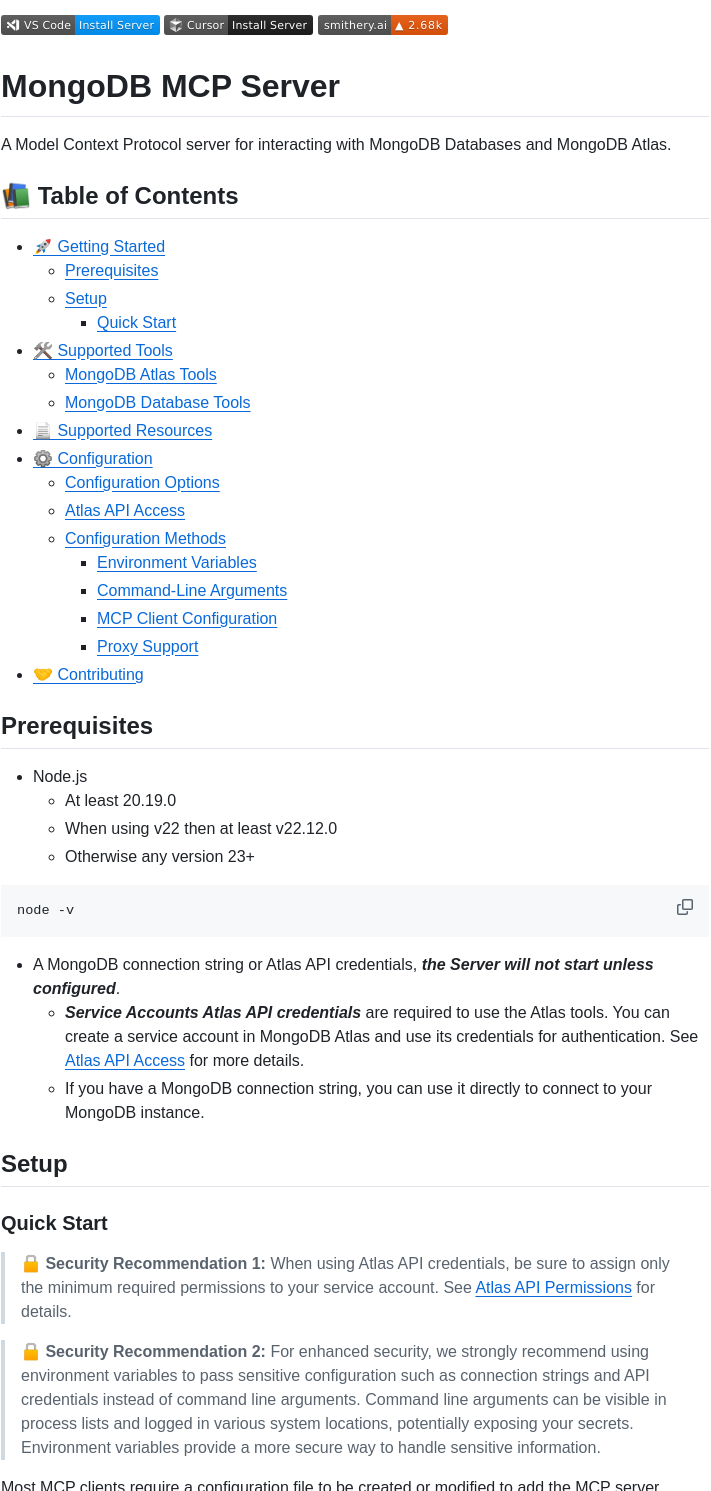Viewport: 711px width, 1491px height.
Task: Click Prerequisites in the table of contents
Action: [111, 270]
